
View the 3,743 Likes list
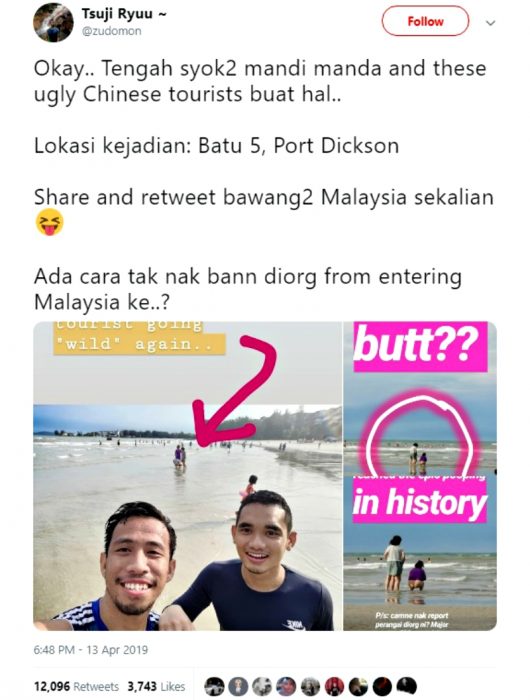[x=156, y=686]
